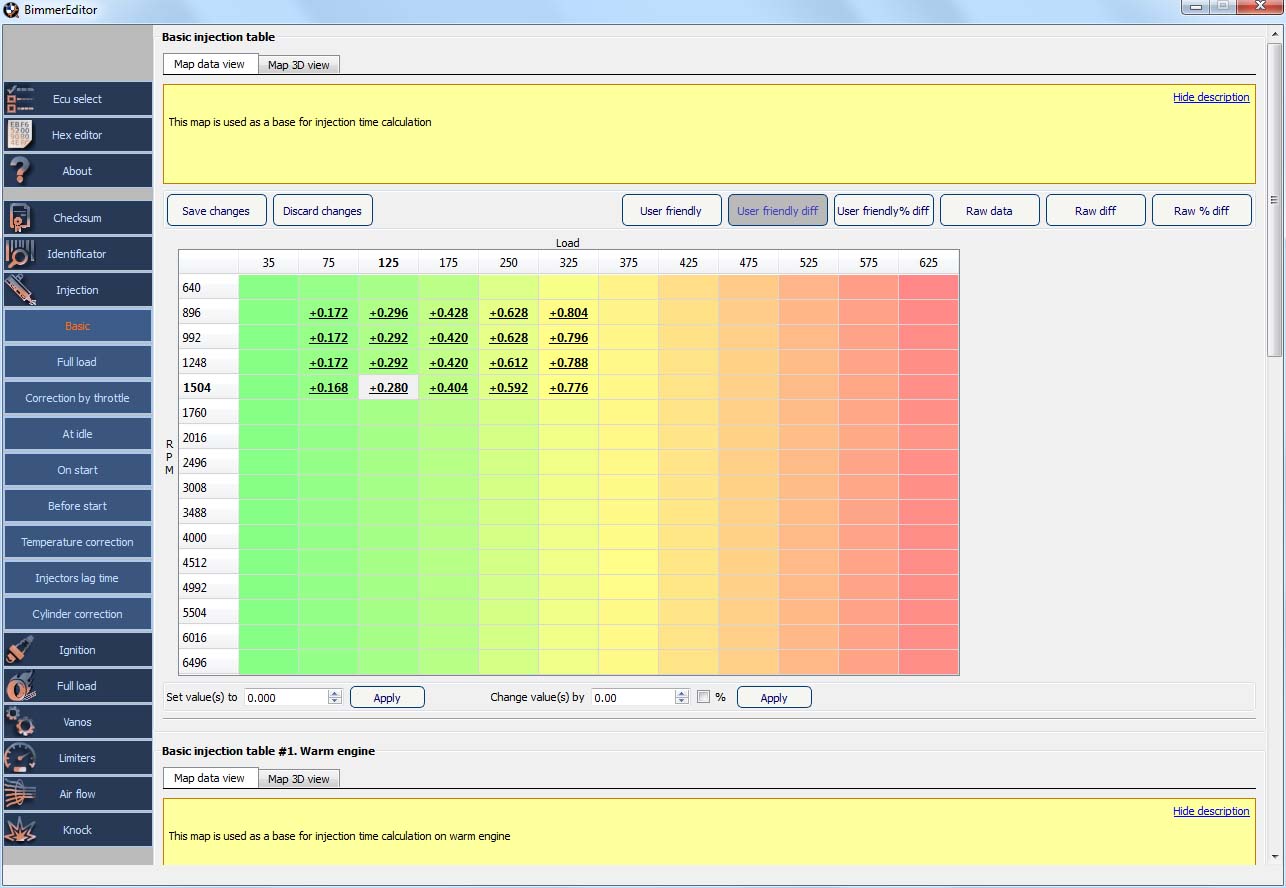
Task: Click the Limiters gauge icon
Action: pos(20,758)
